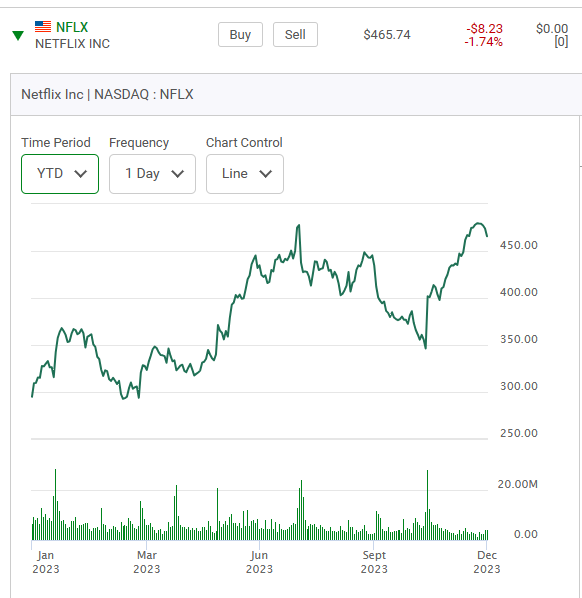Click the $0.00 position value
This screenshot has width=582, height=598.
tap(552, 28)
